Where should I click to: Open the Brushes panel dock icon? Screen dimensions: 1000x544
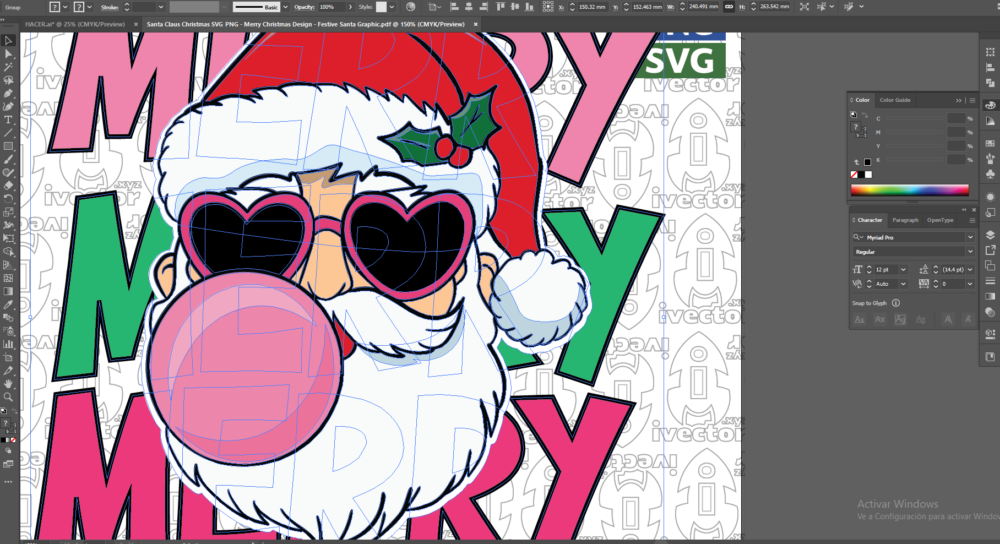990,159
